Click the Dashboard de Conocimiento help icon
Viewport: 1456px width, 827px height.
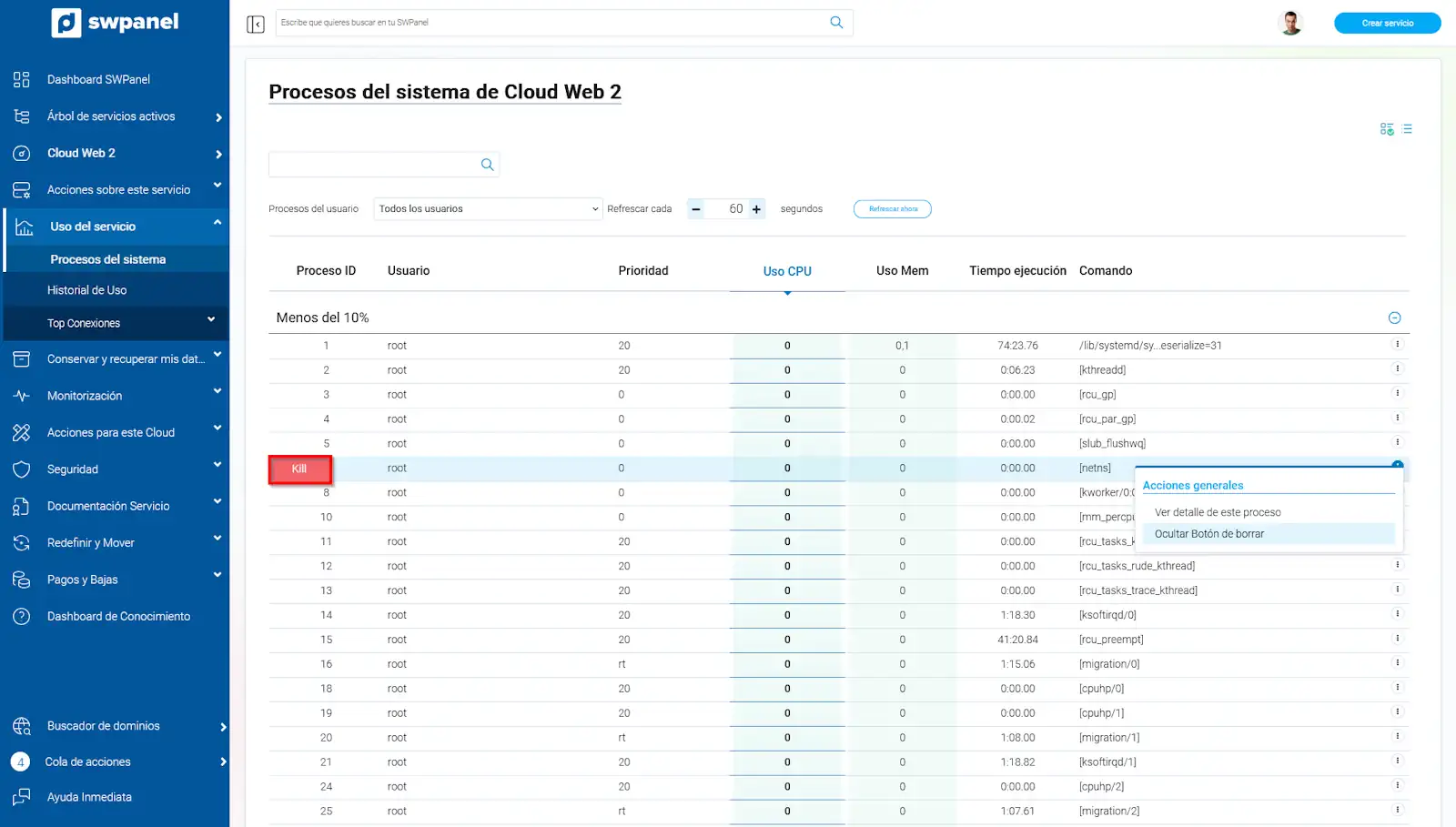(22, 616)
